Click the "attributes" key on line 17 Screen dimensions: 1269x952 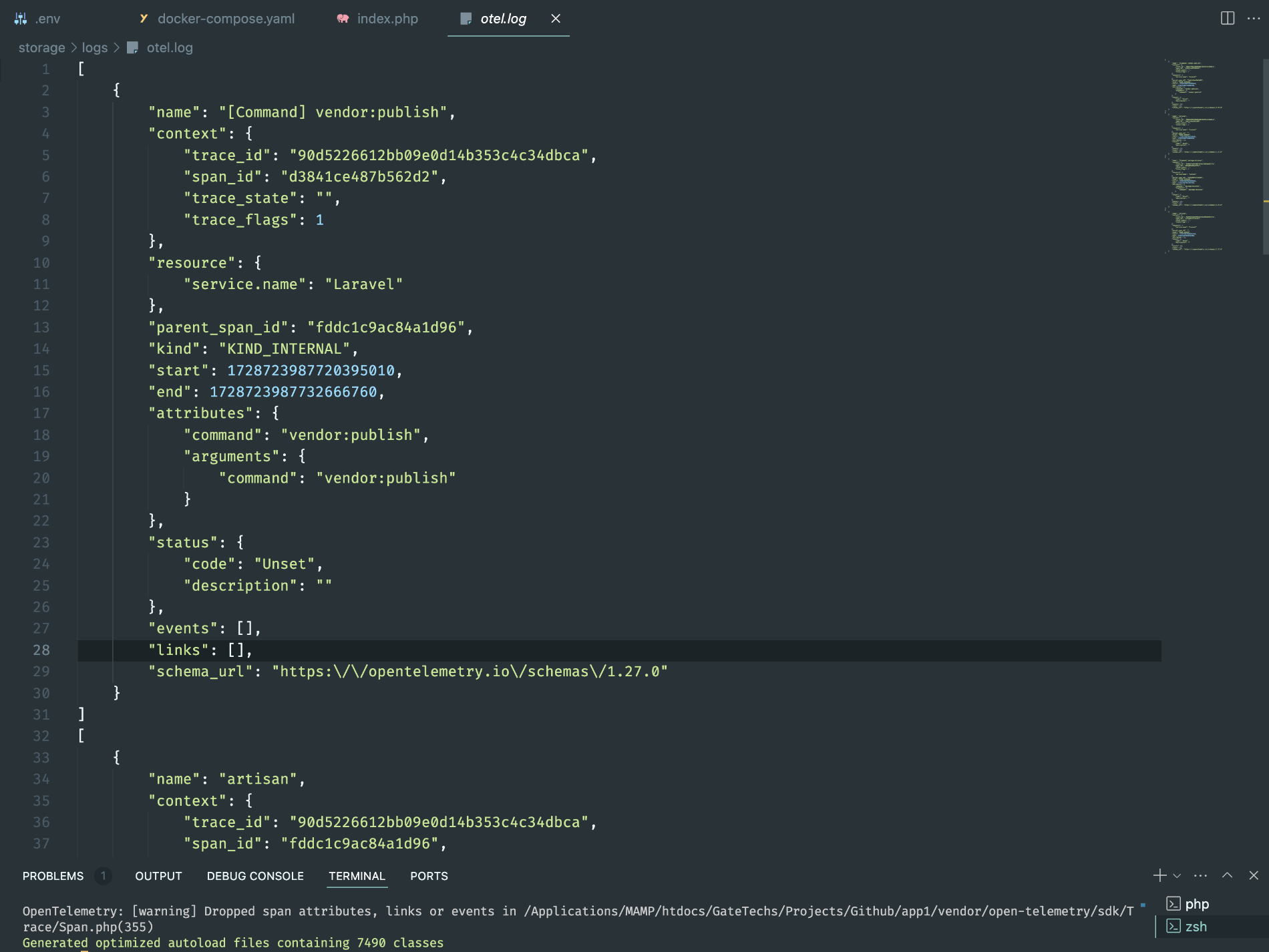200,413
